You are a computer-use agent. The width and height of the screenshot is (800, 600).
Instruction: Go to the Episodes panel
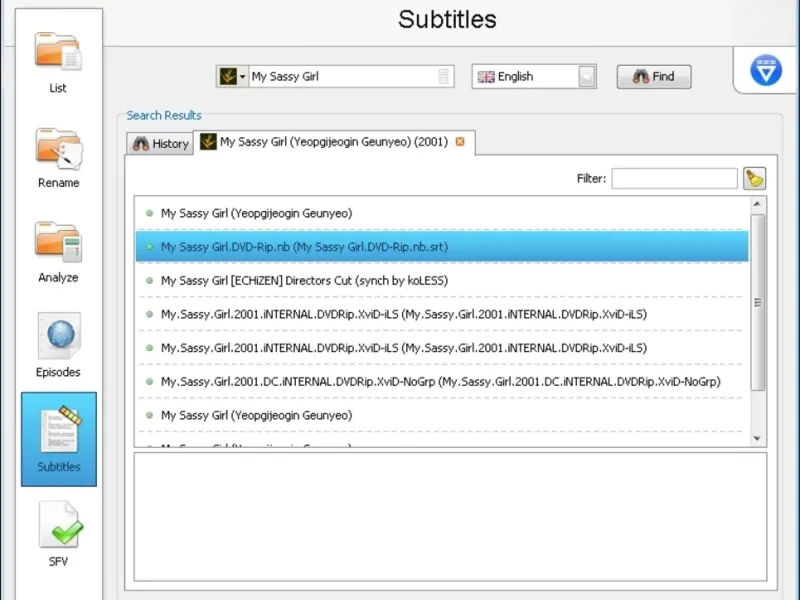coord(58,345)
